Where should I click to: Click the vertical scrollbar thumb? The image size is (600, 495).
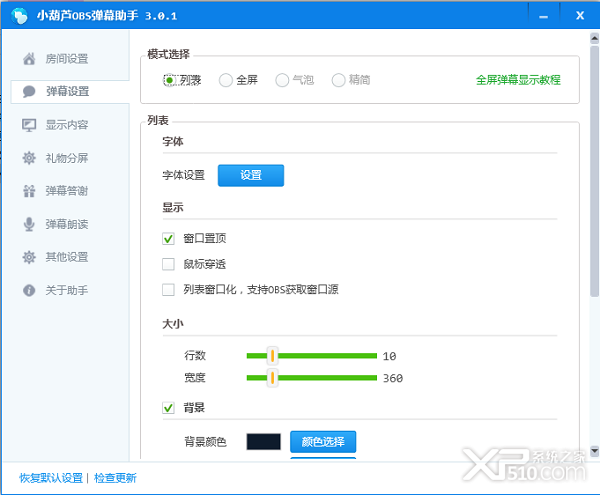click(x=594, y=171)
